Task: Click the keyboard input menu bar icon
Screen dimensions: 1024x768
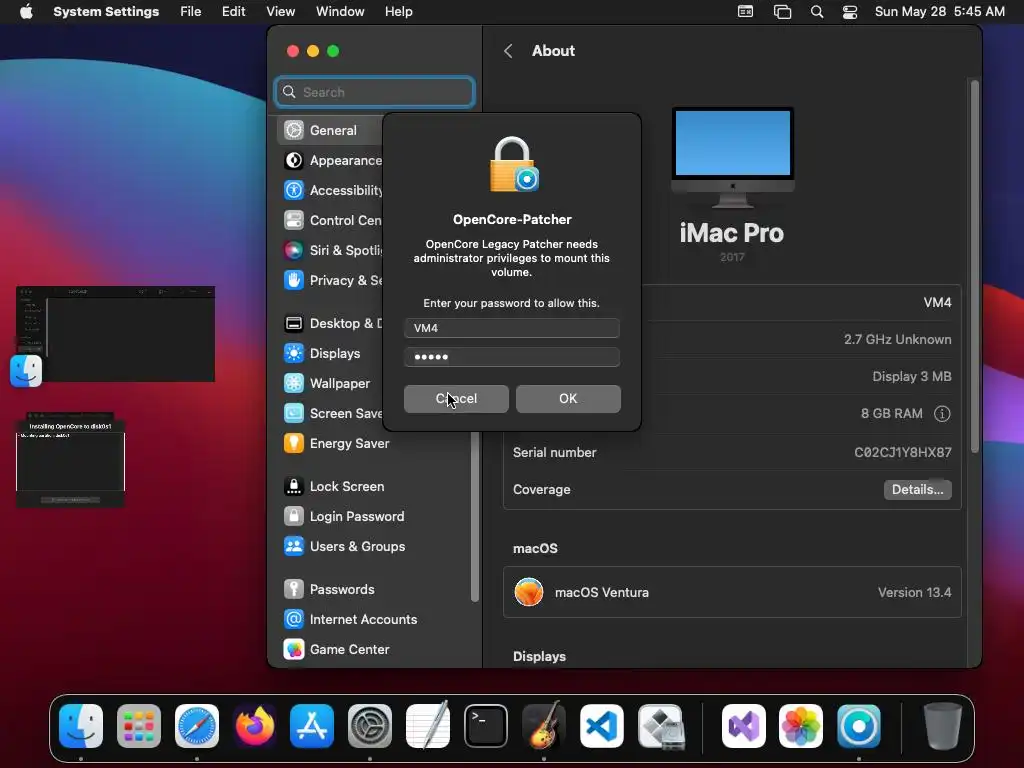Action: click(x=745, y=12)
